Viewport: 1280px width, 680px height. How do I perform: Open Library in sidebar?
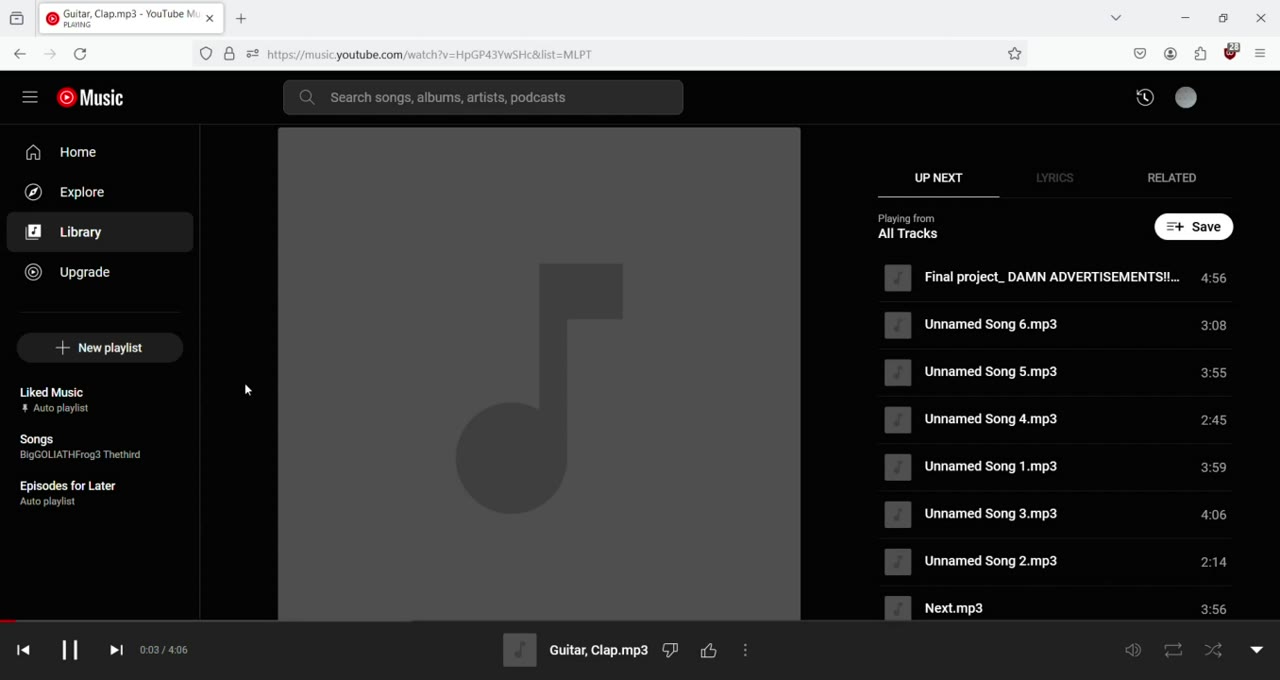tap(100, 232)
